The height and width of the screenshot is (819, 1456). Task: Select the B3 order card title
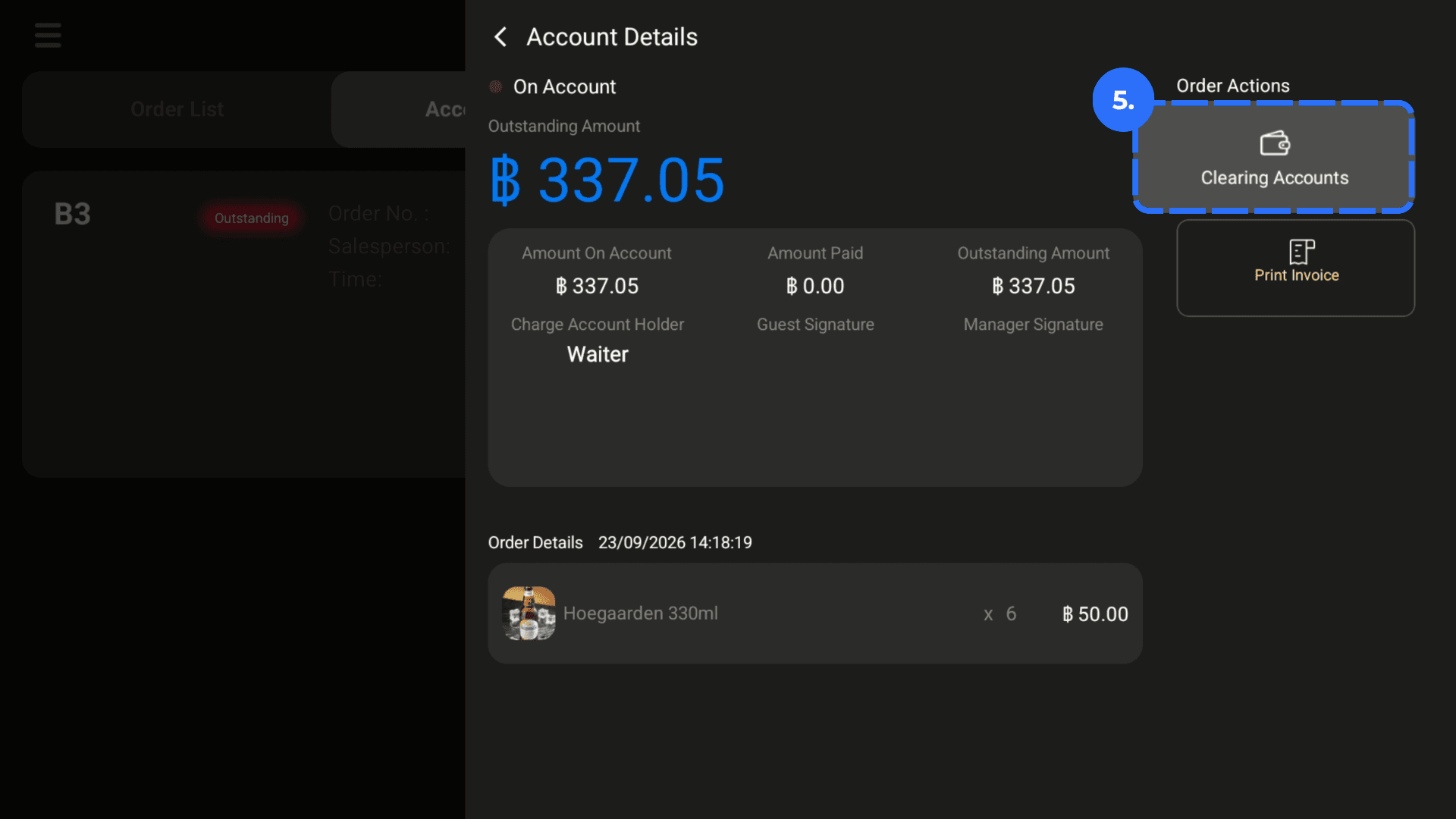click(73, 214)
